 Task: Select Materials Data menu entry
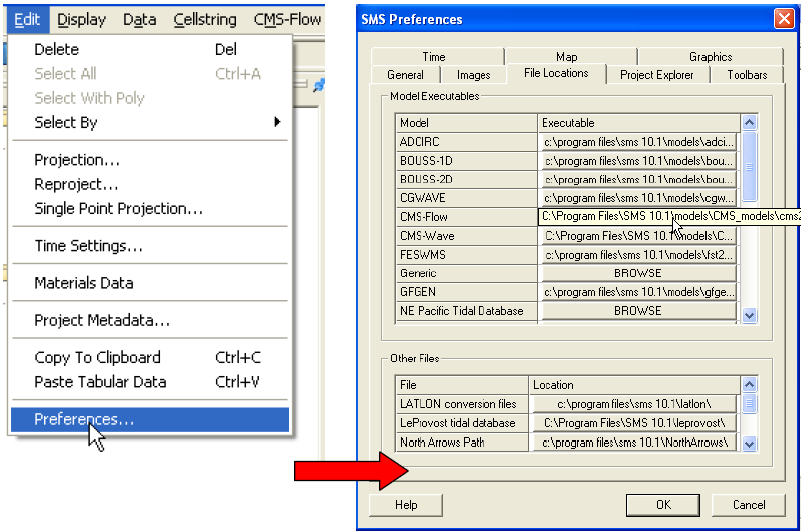150,282
